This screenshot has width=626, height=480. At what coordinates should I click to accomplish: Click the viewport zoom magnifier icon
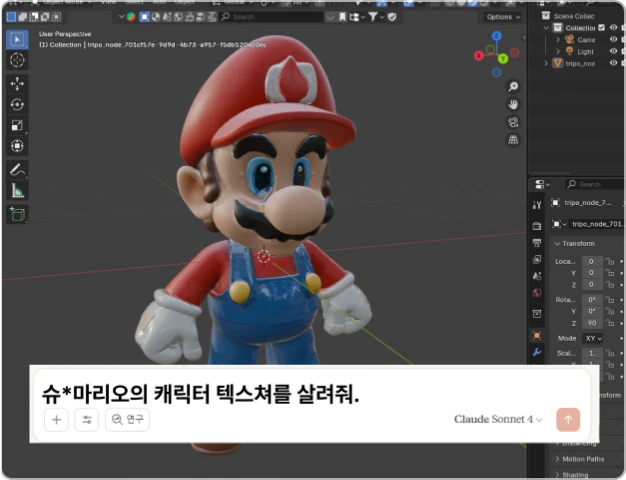(x=513, y=87)
